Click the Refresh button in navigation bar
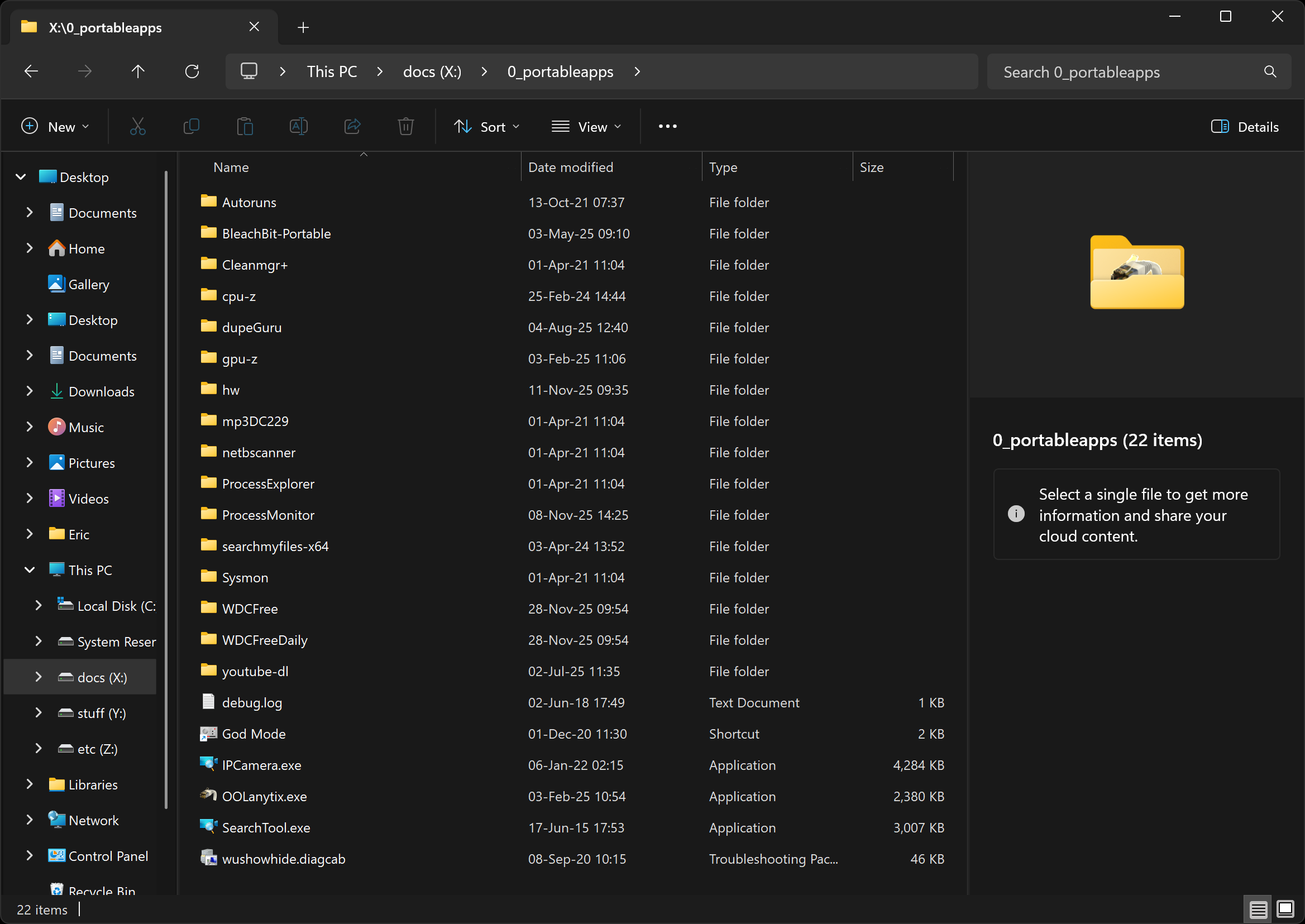This screenshot has height=924, width=1305. [x=192, y=71]
